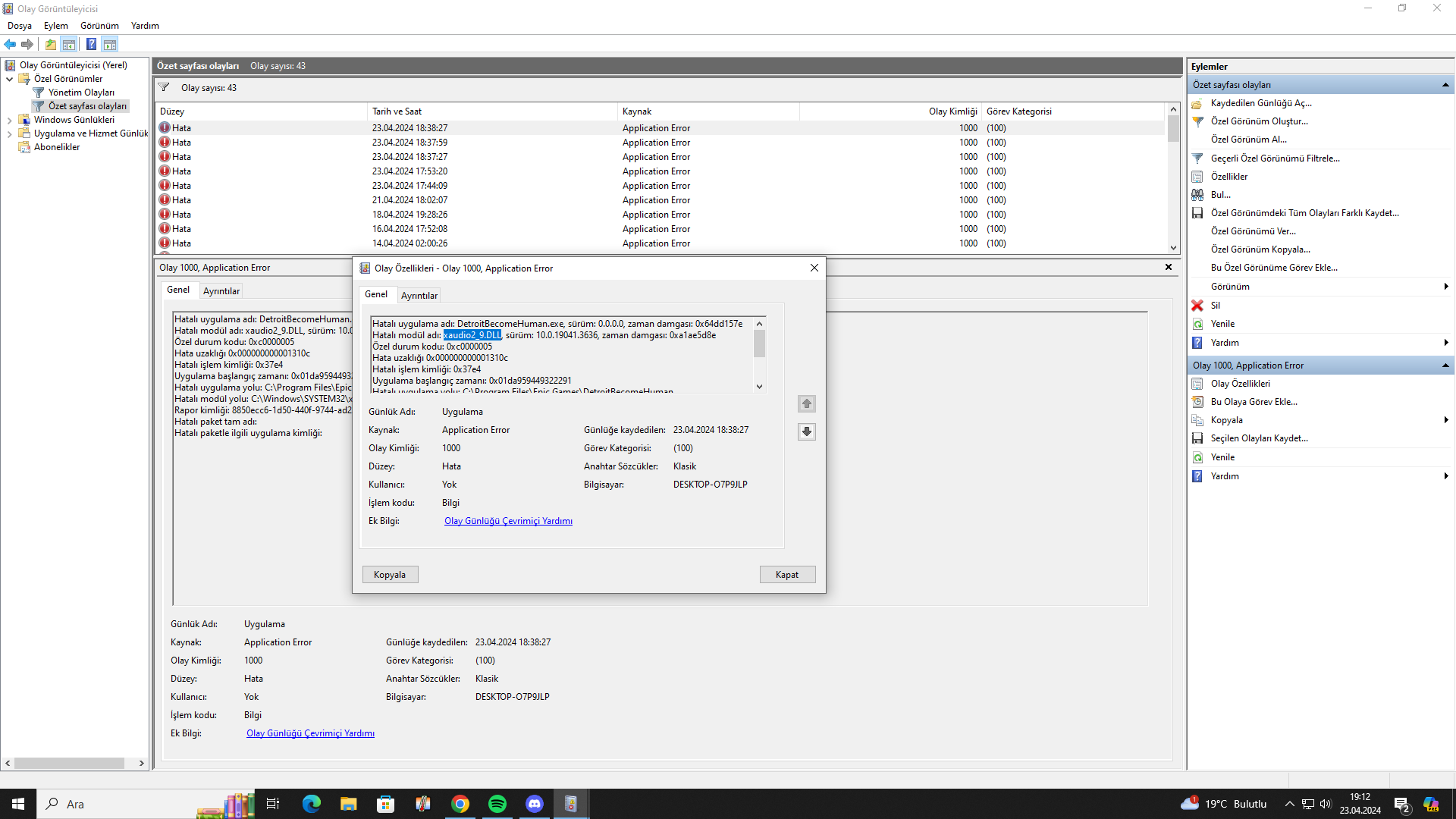Image resolution: width=1456 pixels, height=819 pixels.
Task: Open the Windows Start button
Action: [x=18, y=804]
